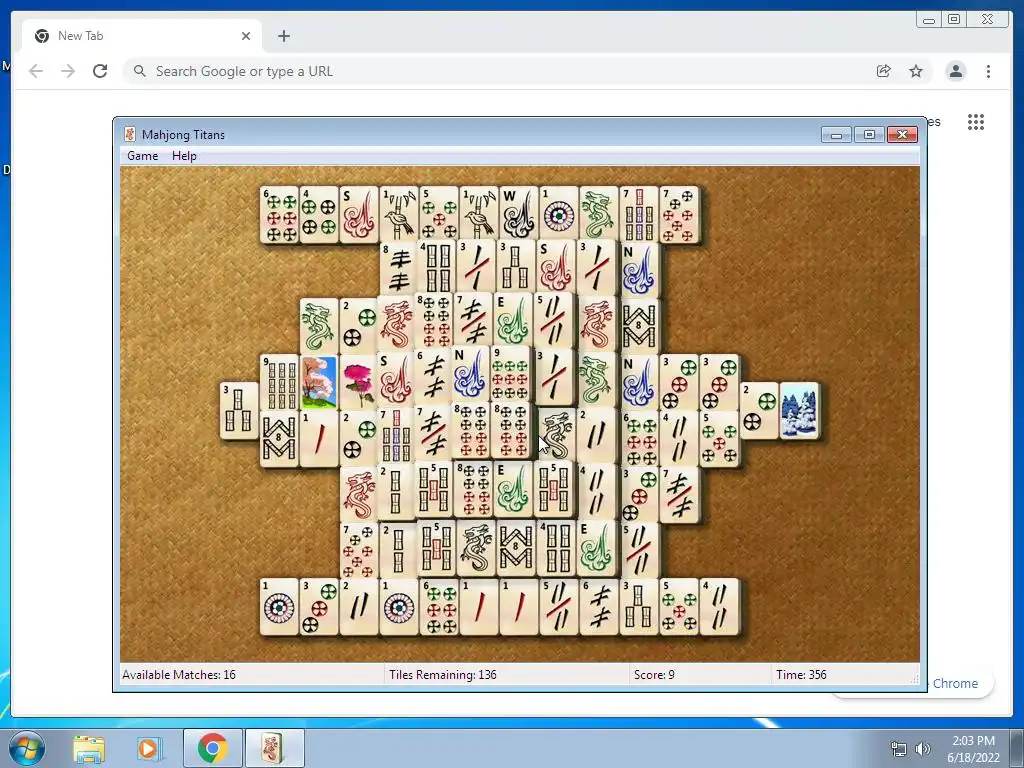Select the 6 of circles tile in bottom row

[439, 607]
